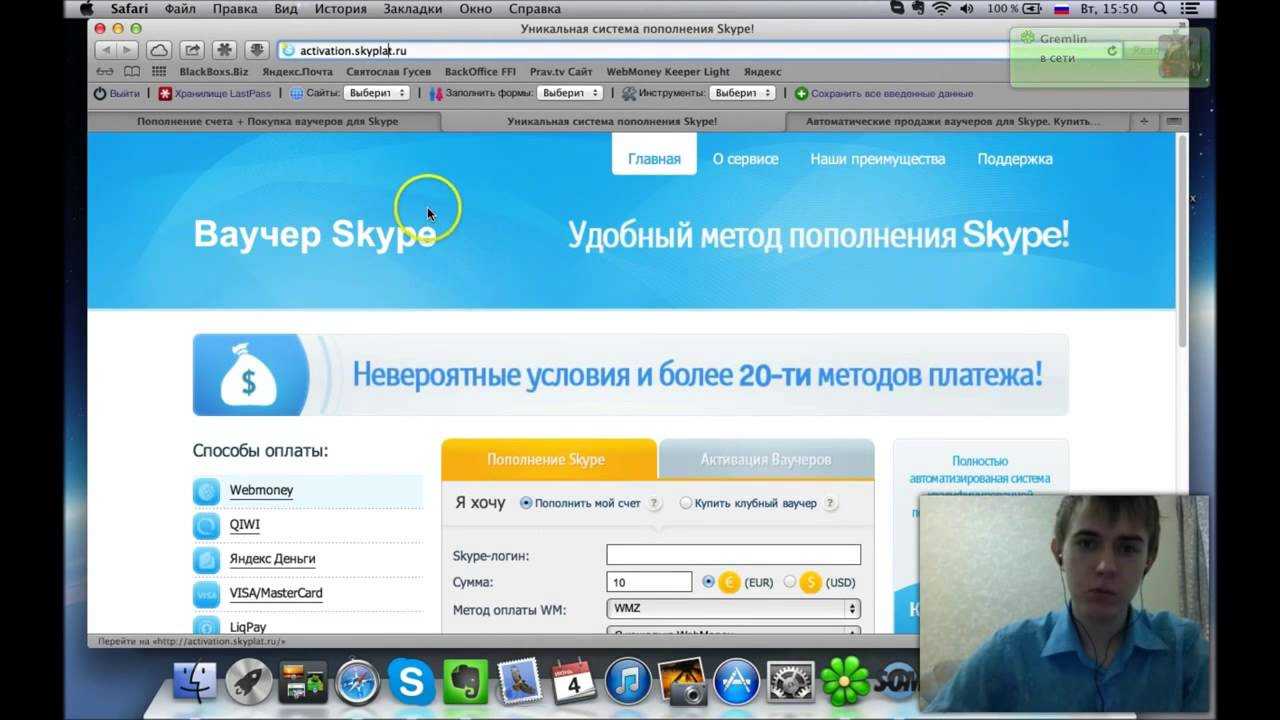
Task: Open Mail stamp icon in the Dock
Action: tap(519, 682)
